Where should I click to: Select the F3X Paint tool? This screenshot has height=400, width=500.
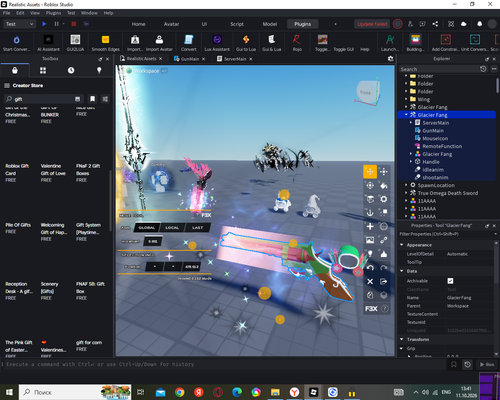384,185
